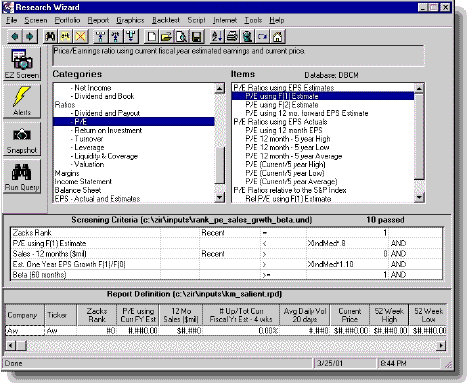Click the sort descending toolbar icon

(217, 36)
